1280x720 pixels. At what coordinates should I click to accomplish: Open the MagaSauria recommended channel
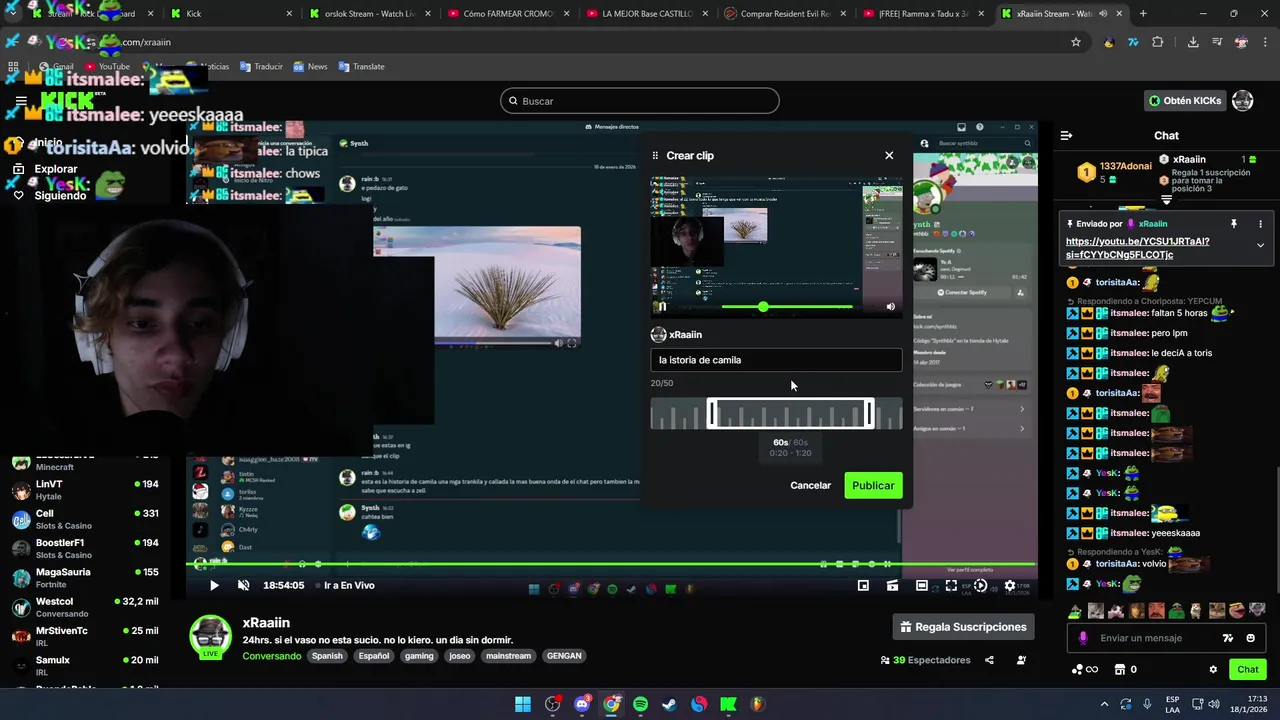[85, 578]
